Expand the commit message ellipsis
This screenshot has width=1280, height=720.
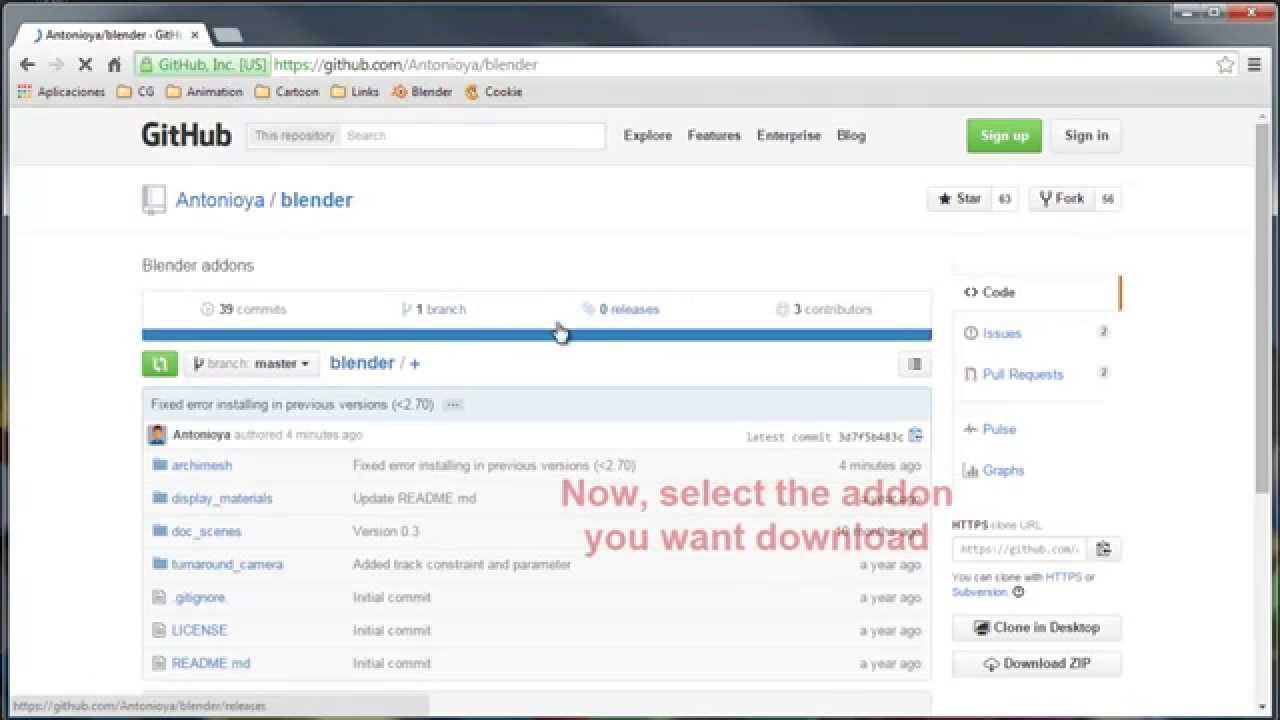tap(453, 405)
